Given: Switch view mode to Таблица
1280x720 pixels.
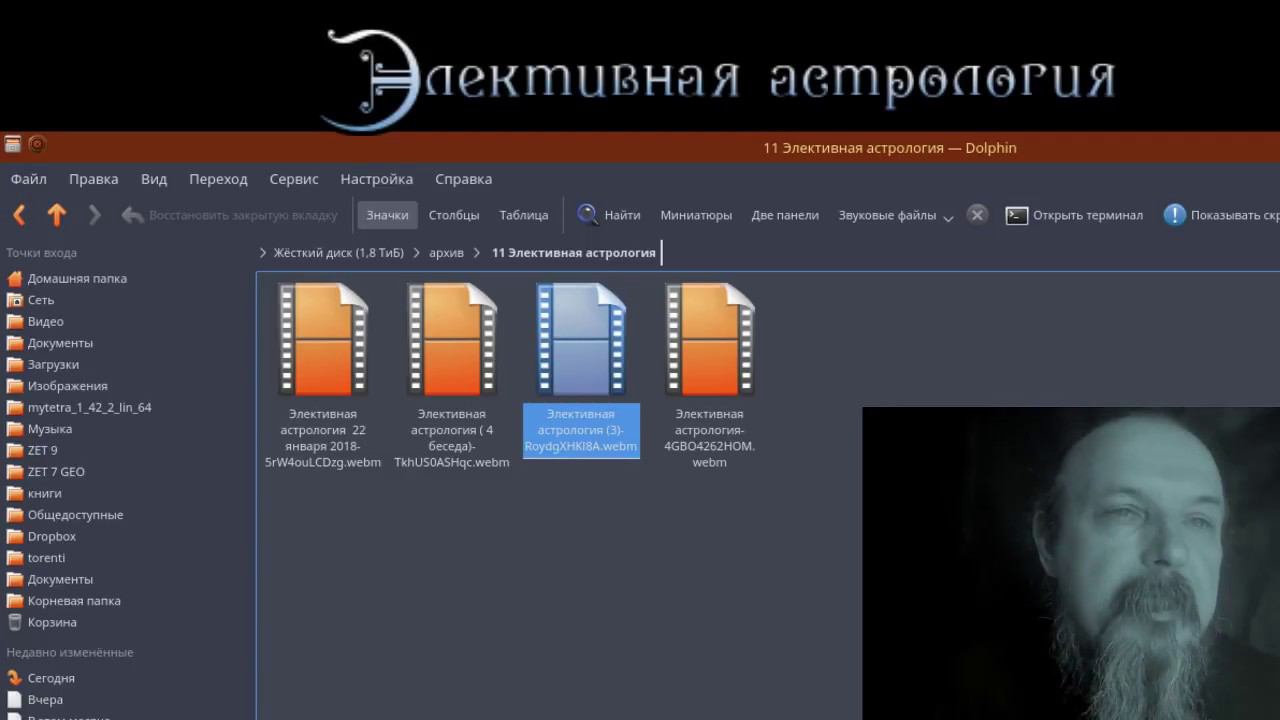Looking at the screenshot, I should (524, 215).
